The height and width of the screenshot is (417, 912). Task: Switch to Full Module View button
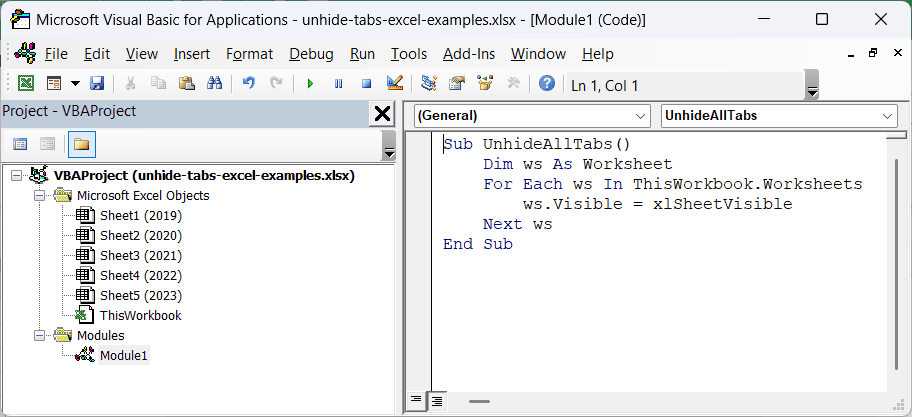pyautogui.click(x=436, y=400)
